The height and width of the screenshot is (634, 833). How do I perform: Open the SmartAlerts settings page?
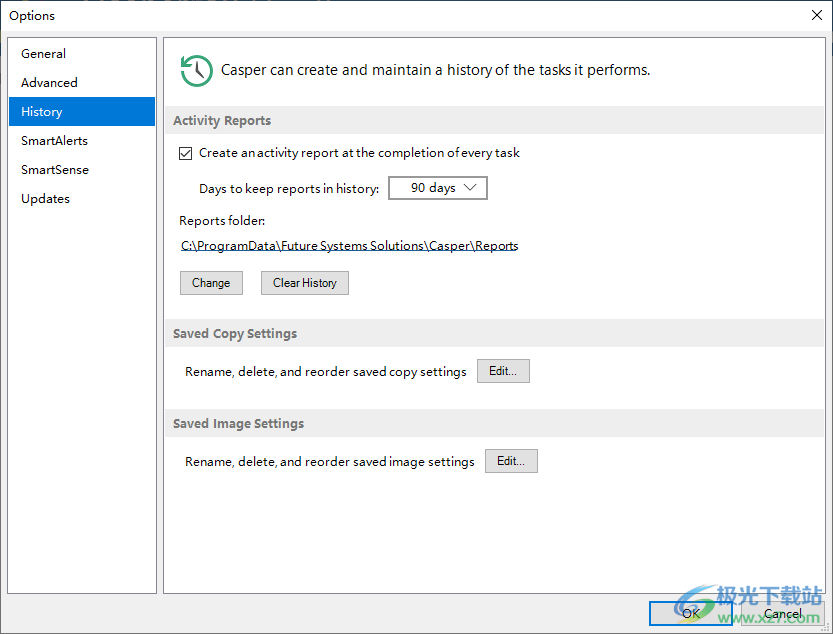(x=55, y=141)
